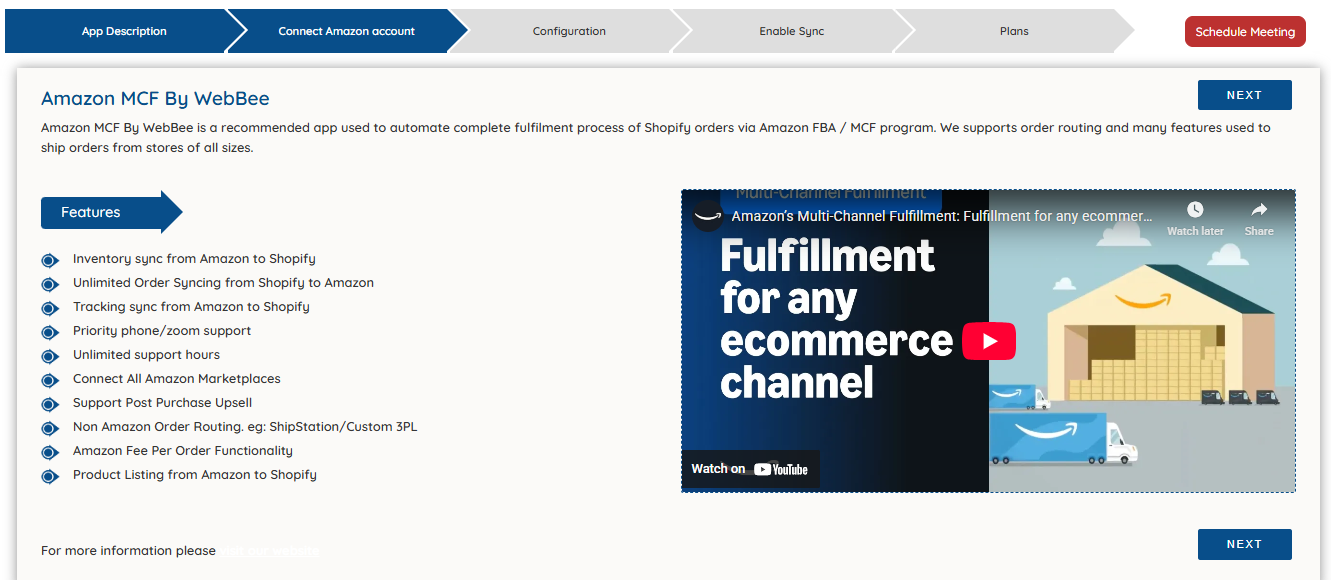Click bullet icon beside Priority phone/zoom support
The image size is (1331, 580).
coord(50,332)
